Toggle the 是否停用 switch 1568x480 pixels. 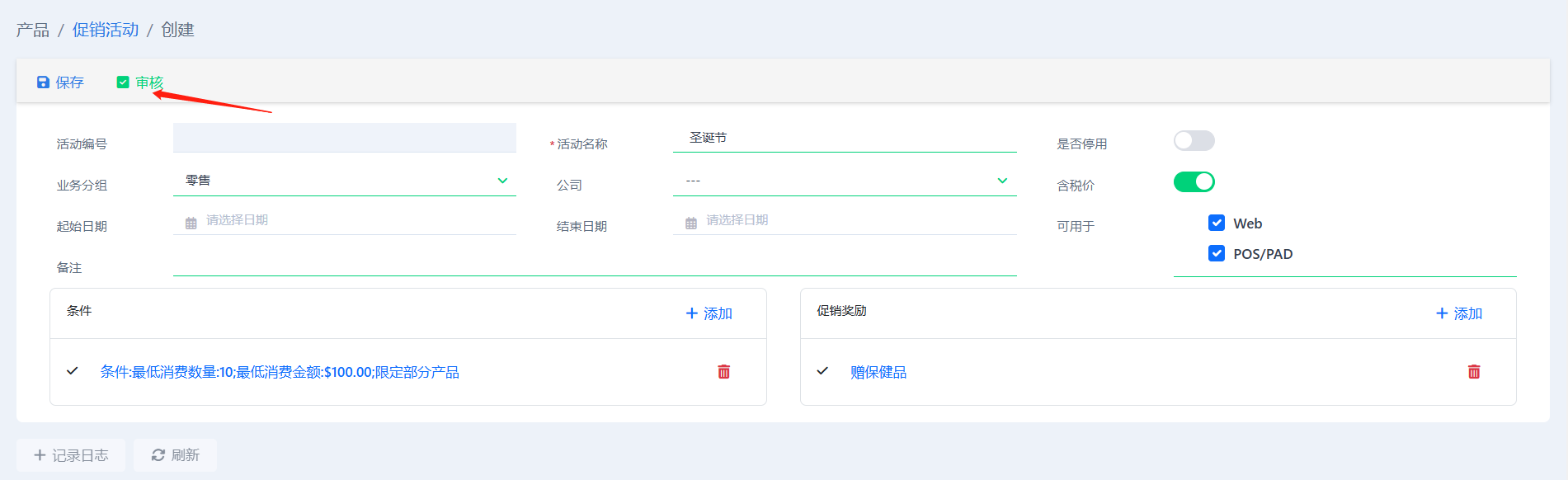point(1194,141)
